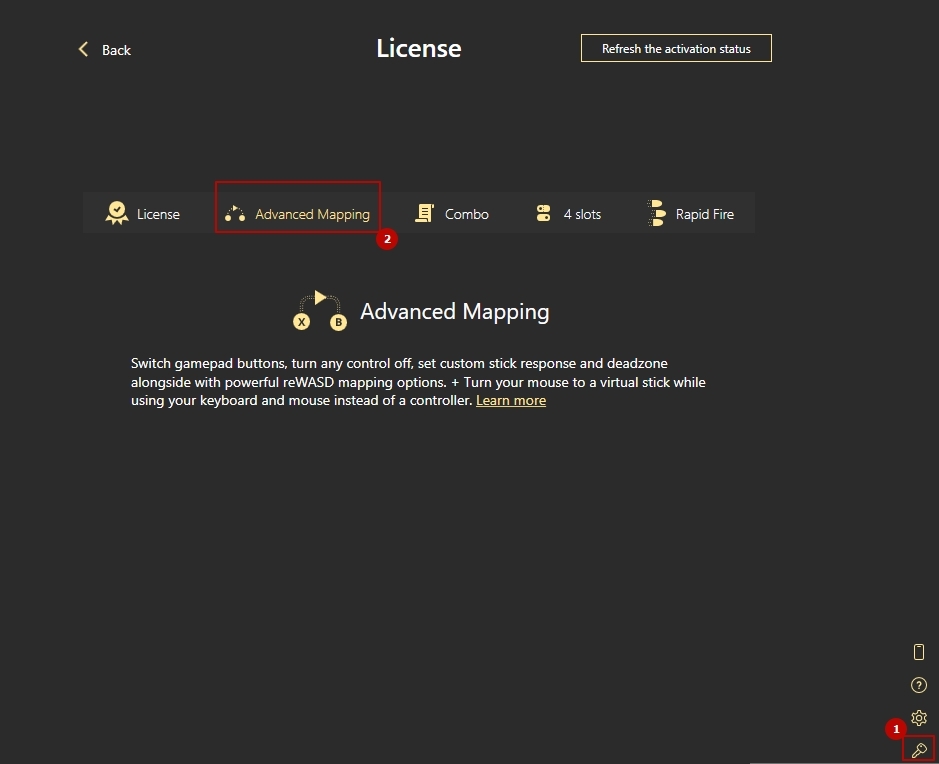Screen dimensions: 939x764
Task: Click the mobile device icon in sidebar
Action: pyautogui.click(x=919, y=652)
